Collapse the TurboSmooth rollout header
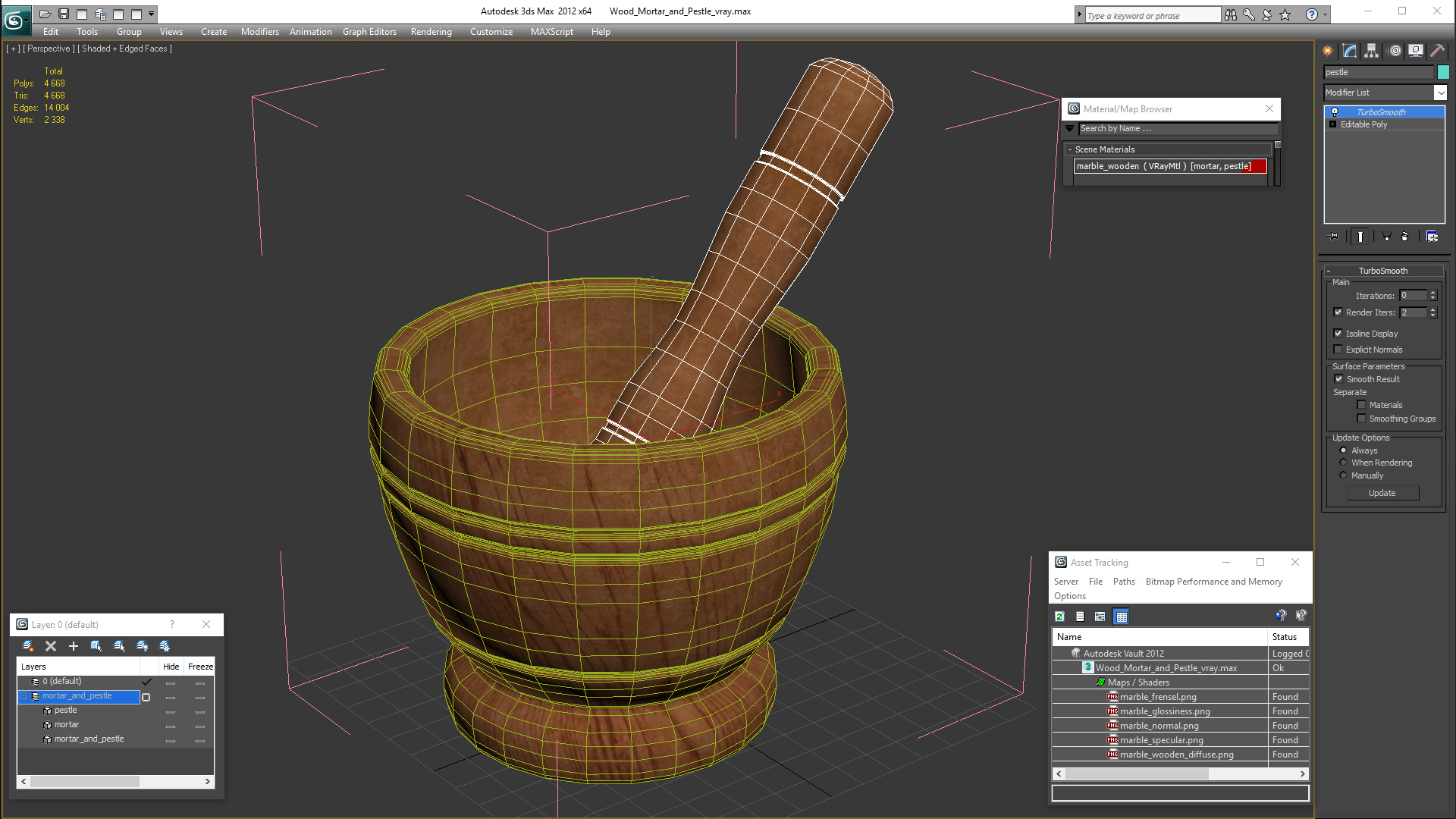This screenshot has width=1456, height=819. click(1382, 271)
